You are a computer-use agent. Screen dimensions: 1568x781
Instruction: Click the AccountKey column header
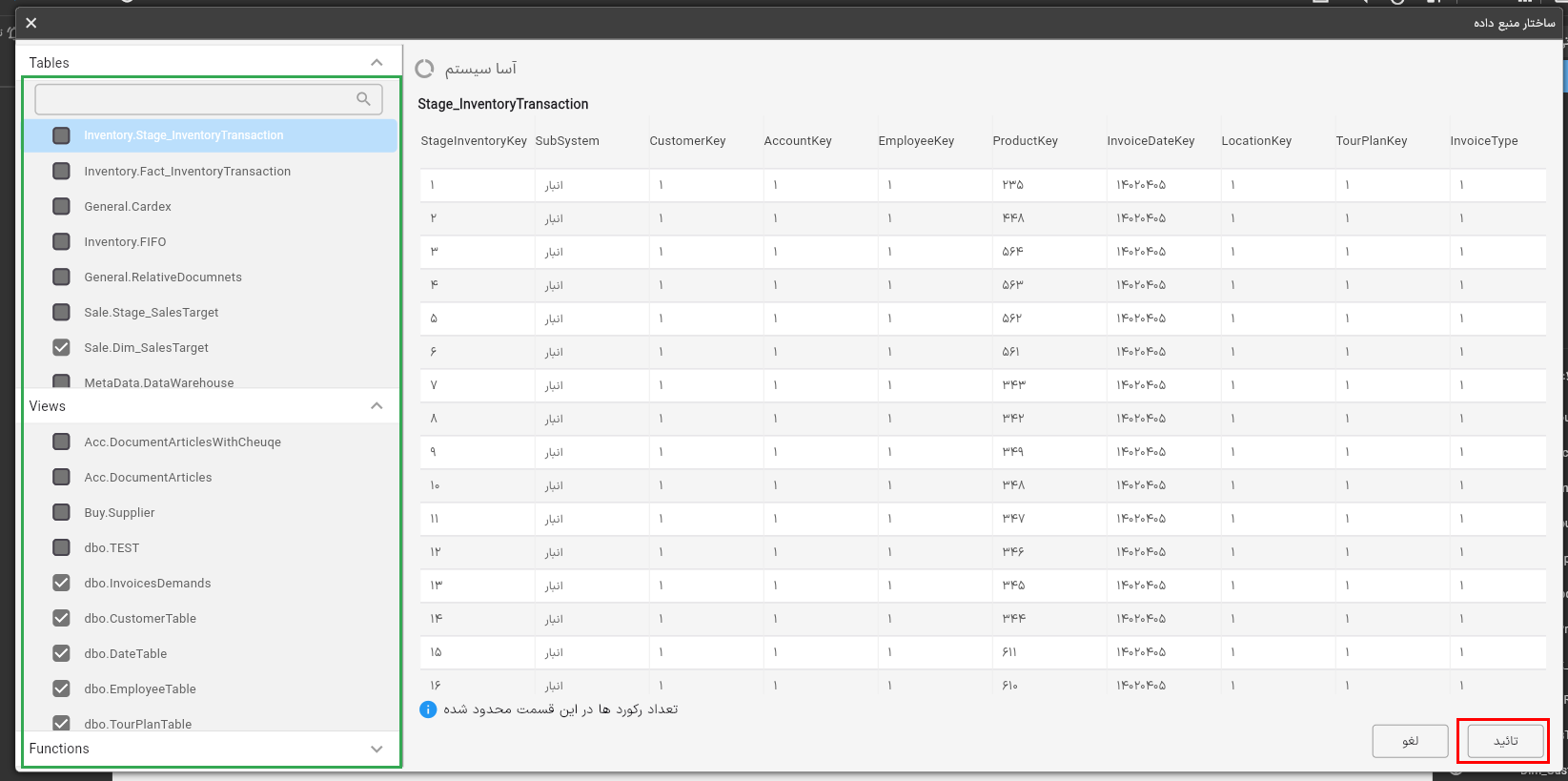(x=798, y=141)
